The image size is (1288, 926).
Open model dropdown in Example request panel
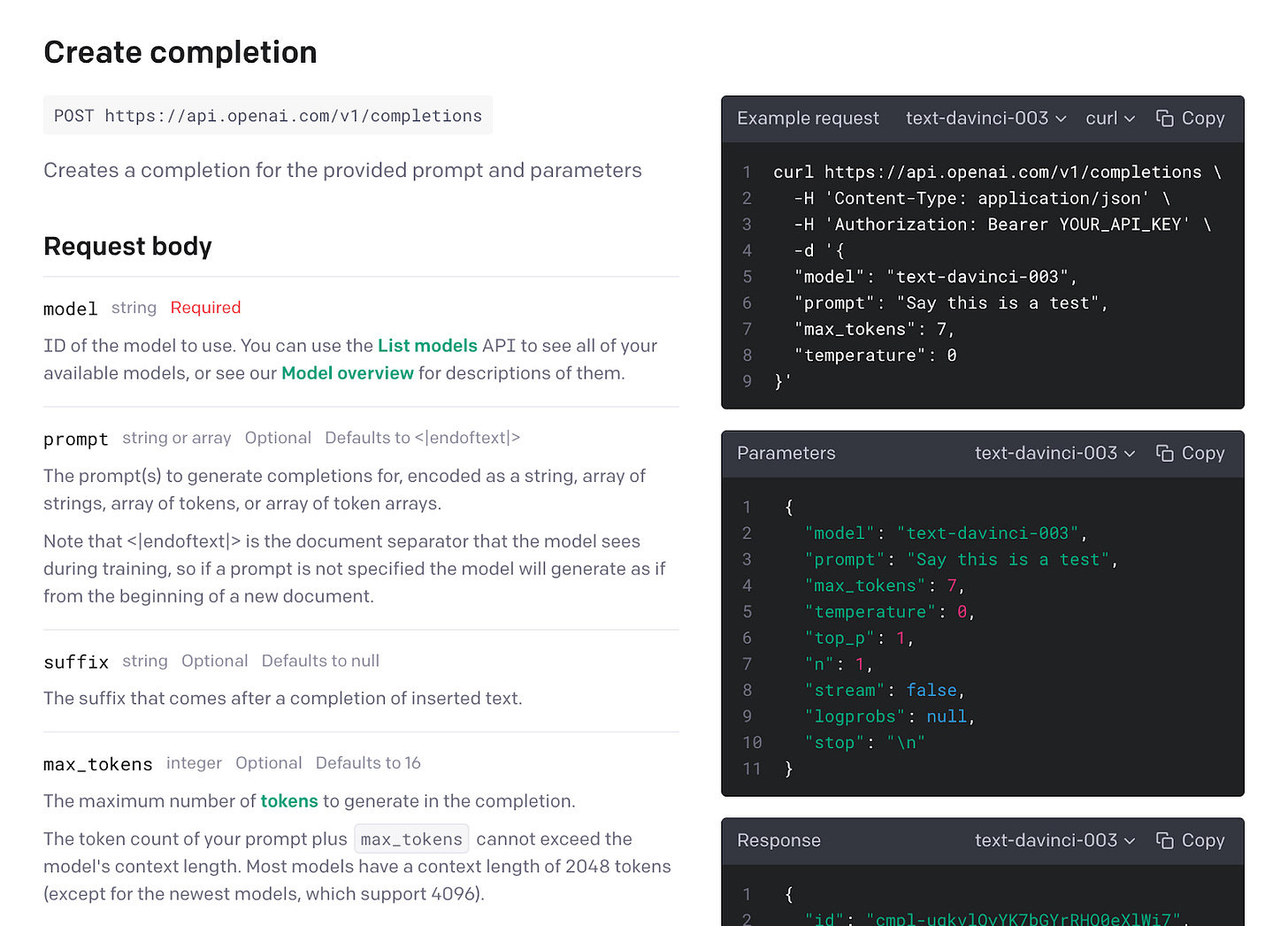click(x=985, y=119)
